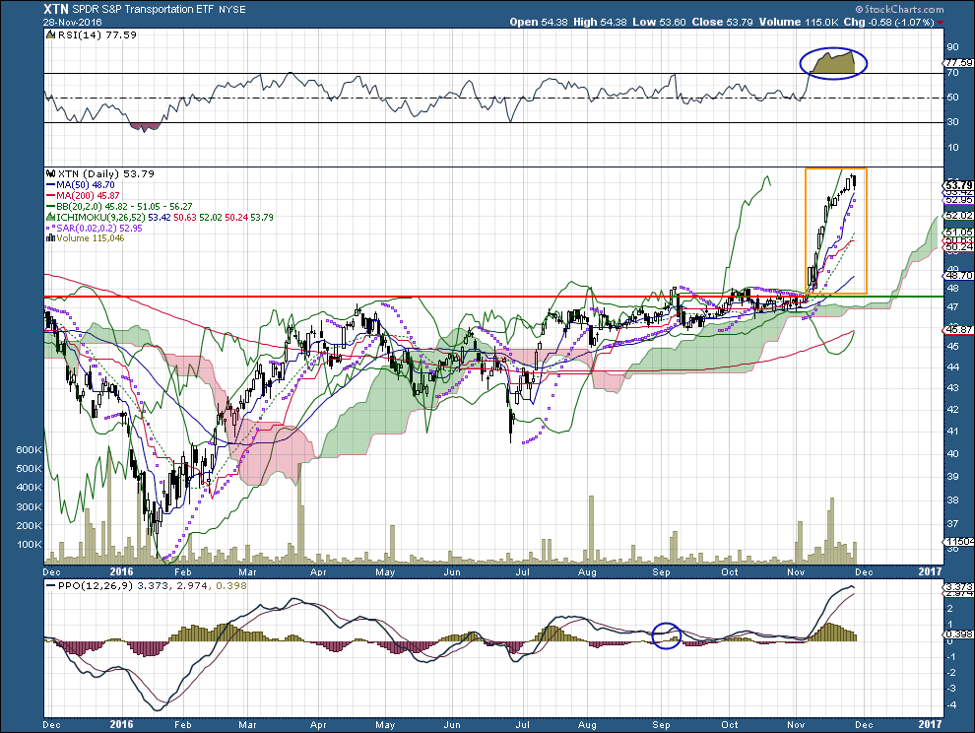Click the volume bars icon before Volume legend

51,238
